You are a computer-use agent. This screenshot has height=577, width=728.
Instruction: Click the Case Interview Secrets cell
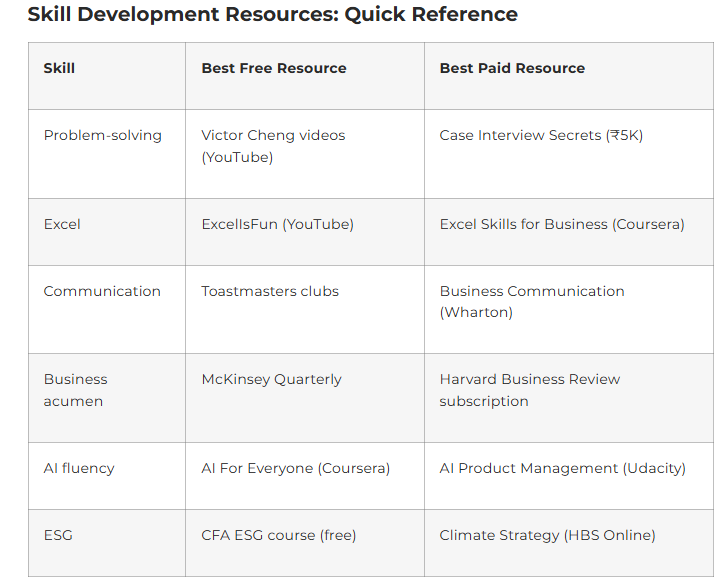coord(541,135)
